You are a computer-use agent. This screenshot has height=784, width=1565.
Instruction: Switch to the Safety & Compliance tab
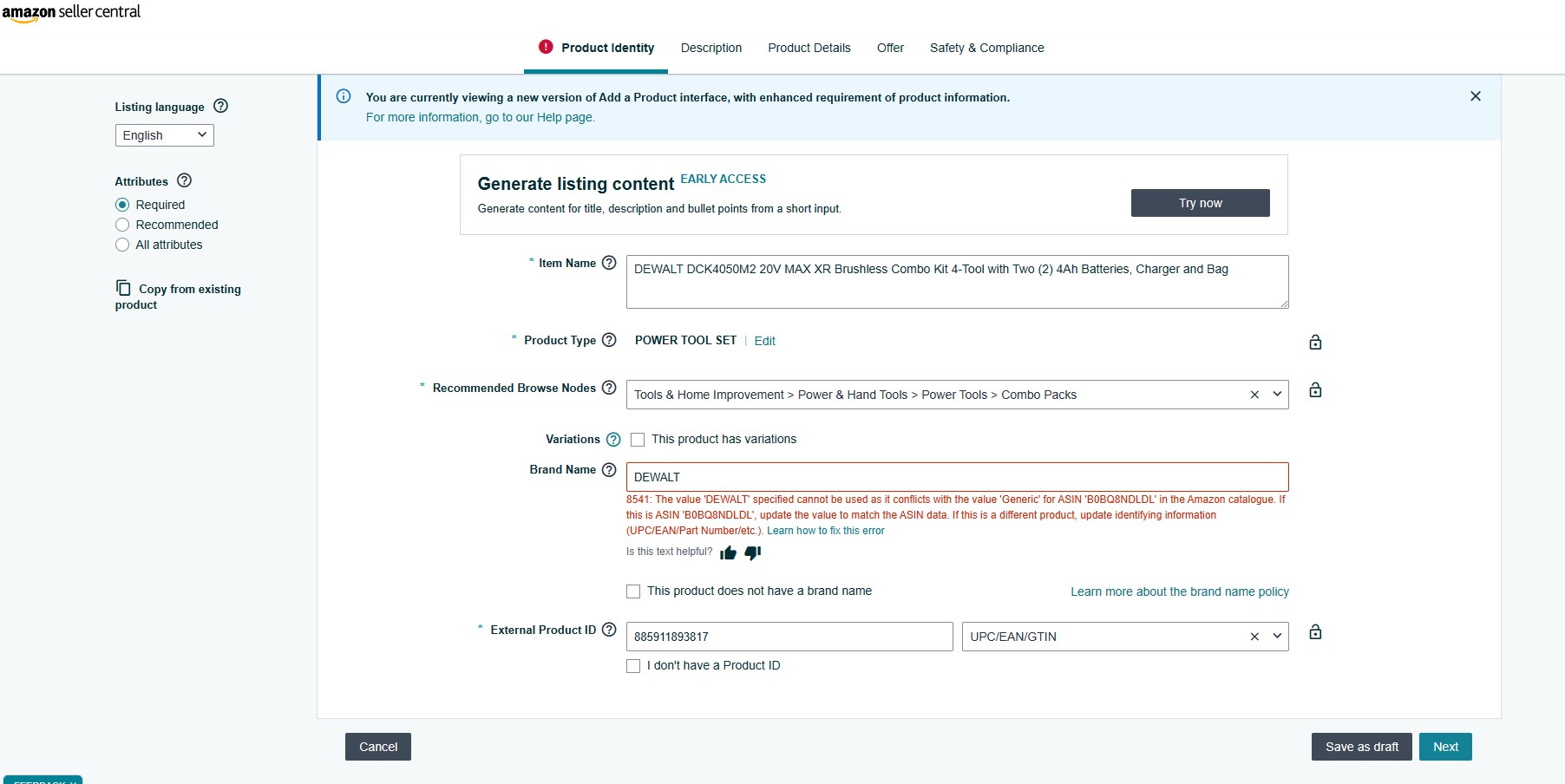pyautogui.click(x=987, y=48)
